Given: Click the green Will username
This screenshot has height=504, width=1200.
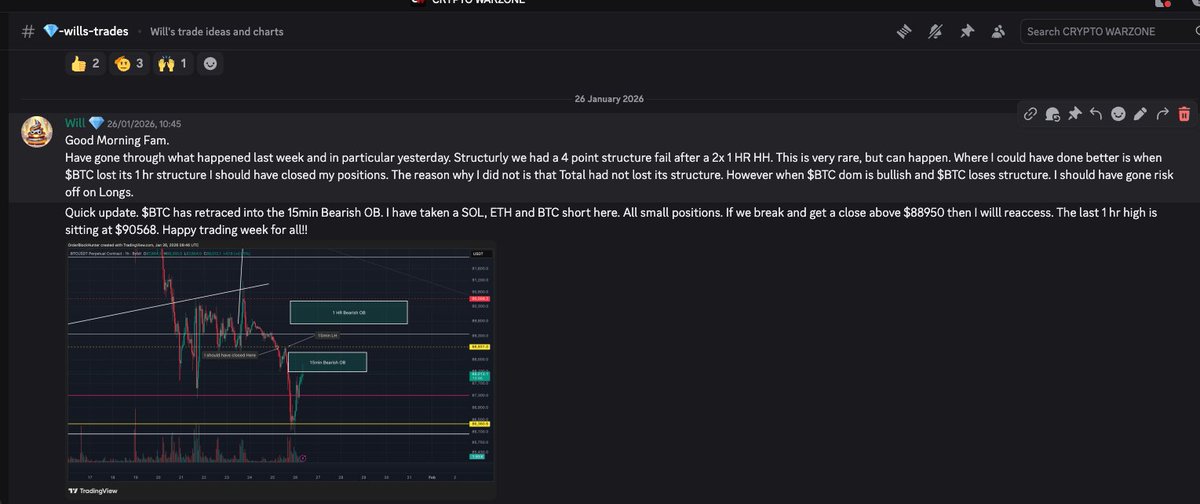Looking at the screenshot, I should pyautogui.click(x=75, y=123).
